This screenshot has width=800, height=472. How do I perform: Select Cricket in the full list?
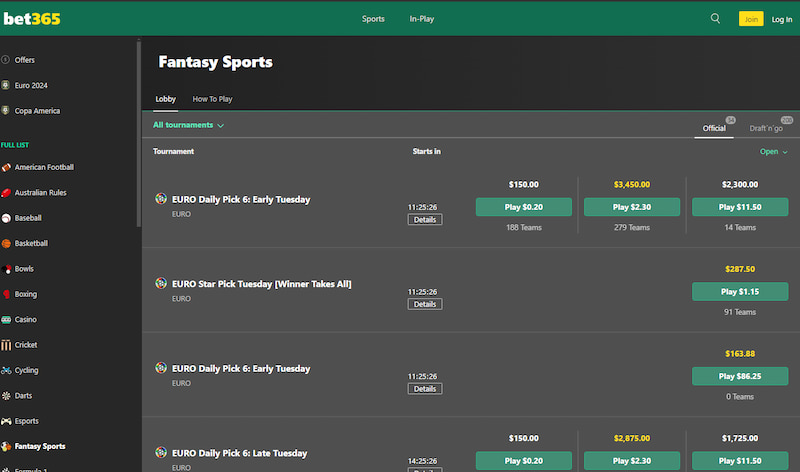(x=26, y=345)
